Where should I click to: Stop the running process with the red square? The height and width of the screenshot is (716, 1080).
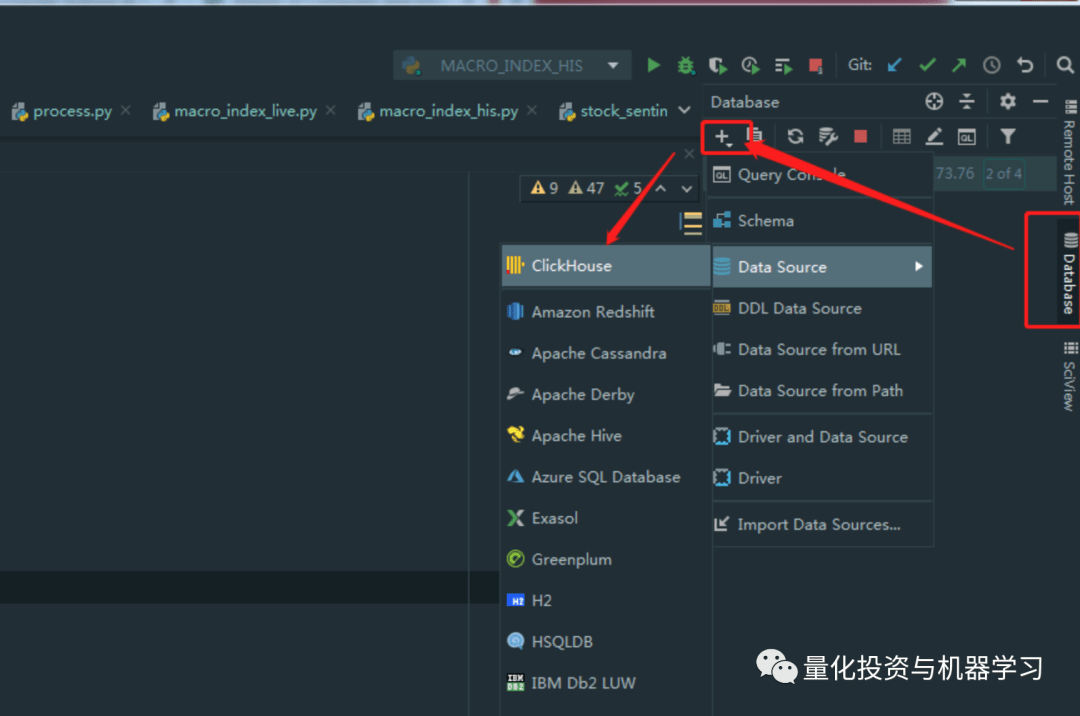(816, 65)
